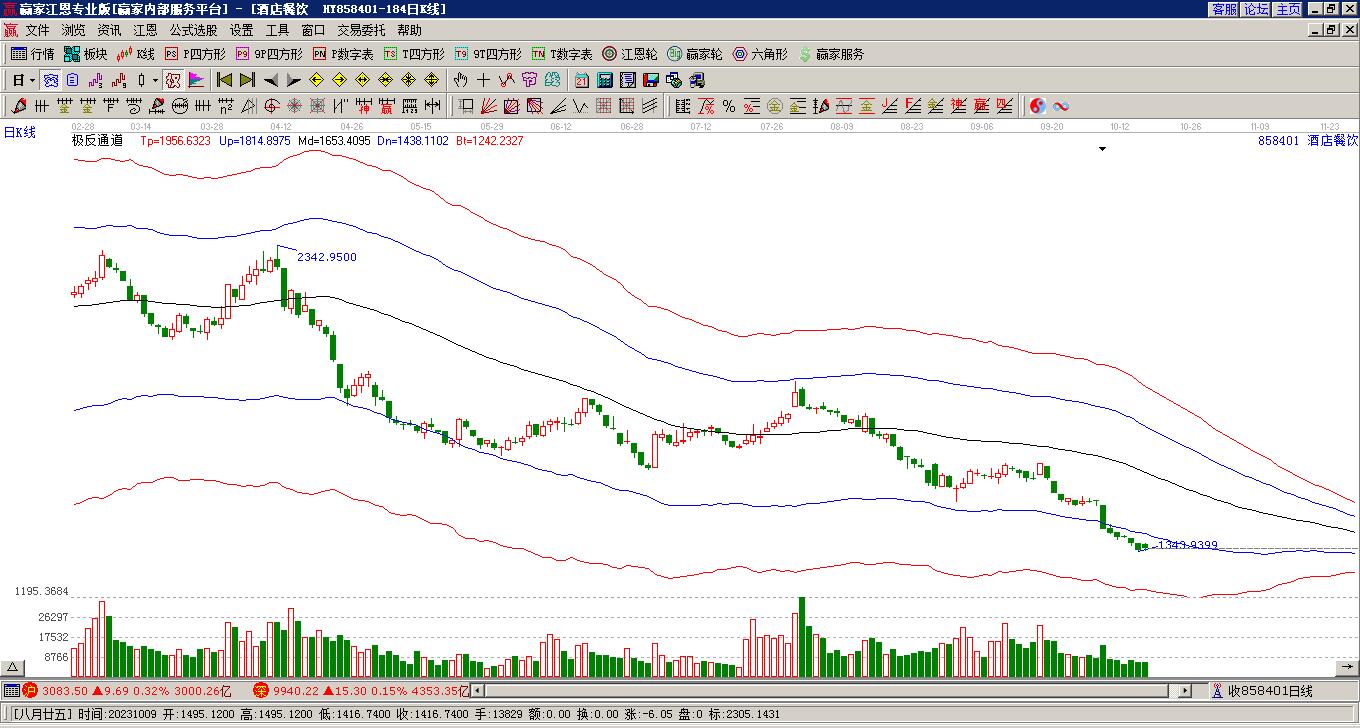Open the 交易委托 menu

(x=361, y=31)
